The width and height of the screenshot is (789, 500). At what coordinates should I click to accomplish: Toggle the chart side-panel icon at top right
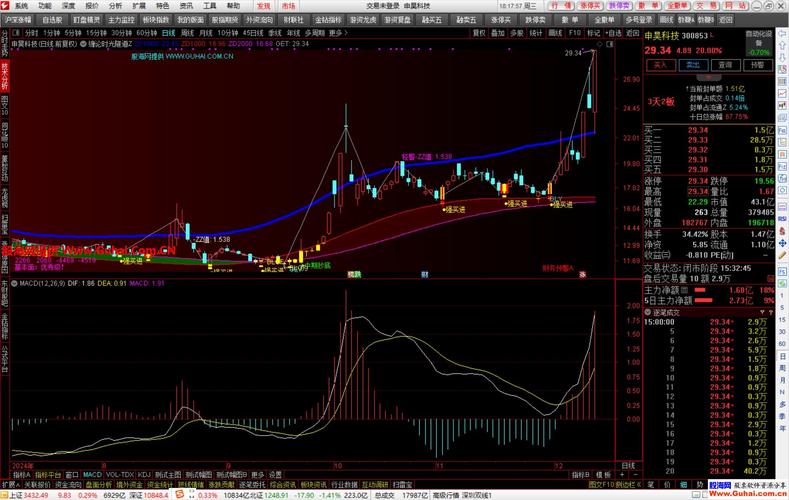(610, 44)
